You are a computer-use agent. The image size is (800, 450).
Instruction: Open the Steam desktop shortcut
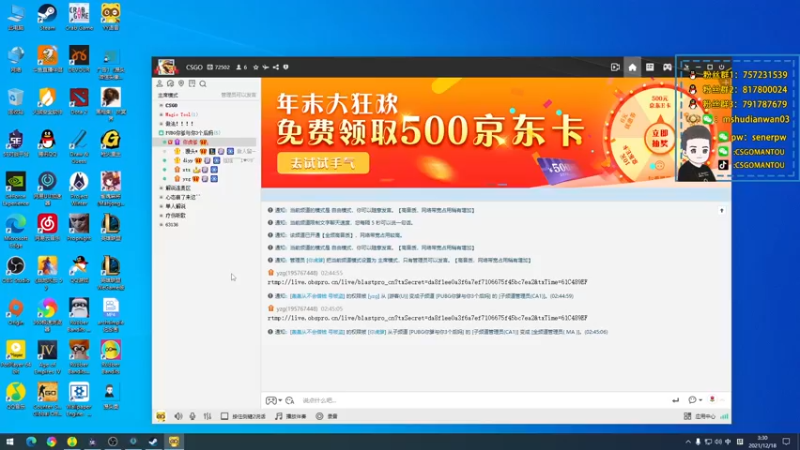[47, 17]
